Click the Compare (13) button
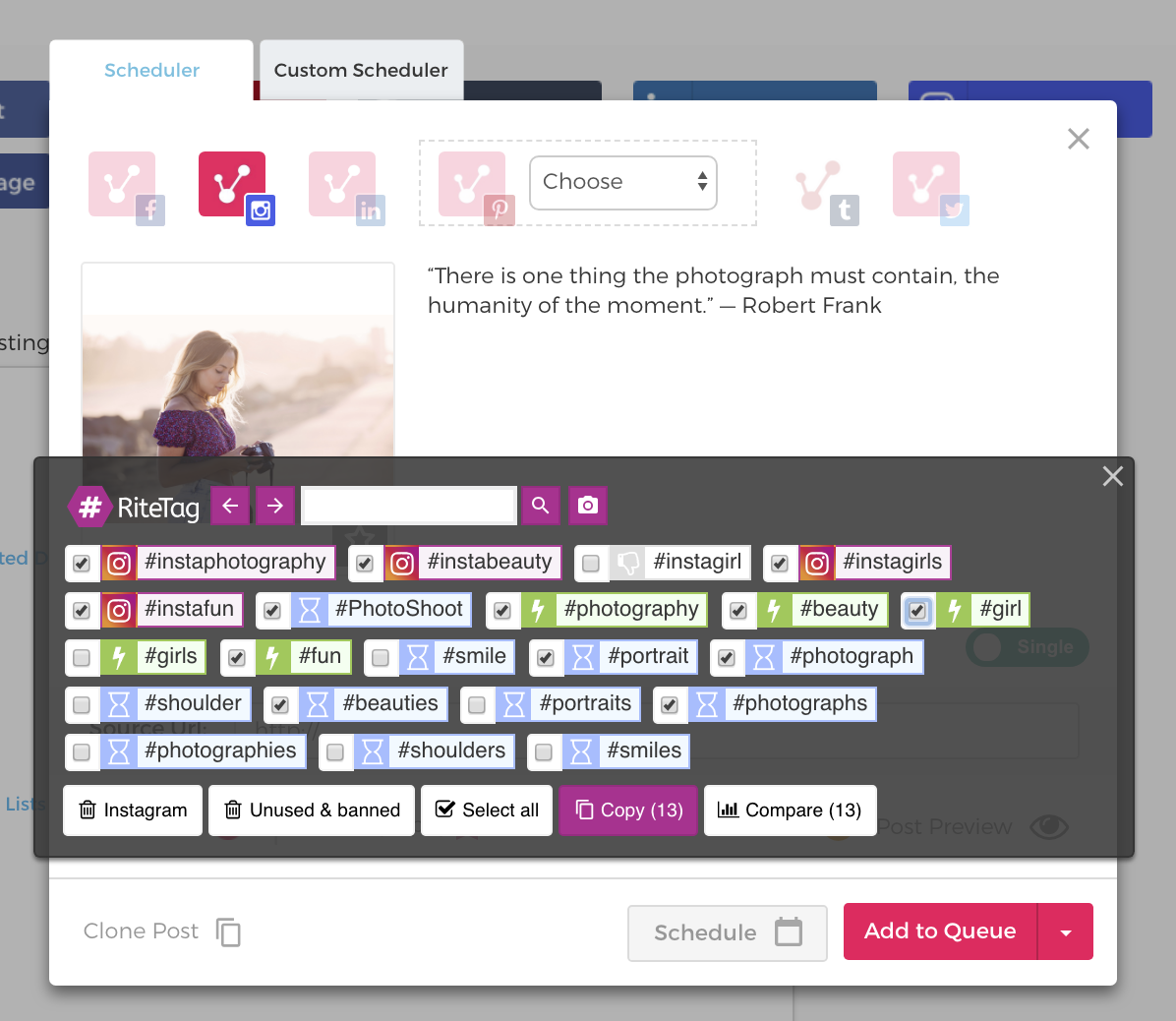 [790, 811]
